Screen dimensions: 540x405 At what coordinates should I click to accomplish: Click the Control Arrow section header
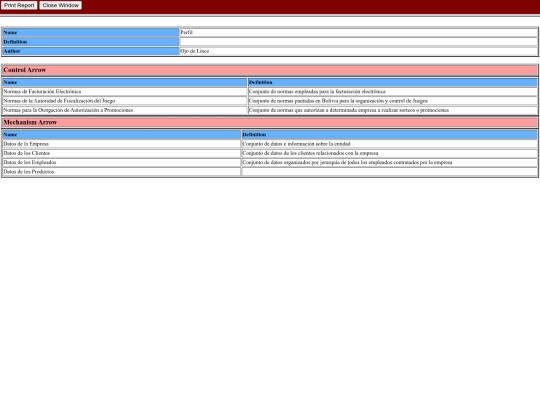pos(270,70)
